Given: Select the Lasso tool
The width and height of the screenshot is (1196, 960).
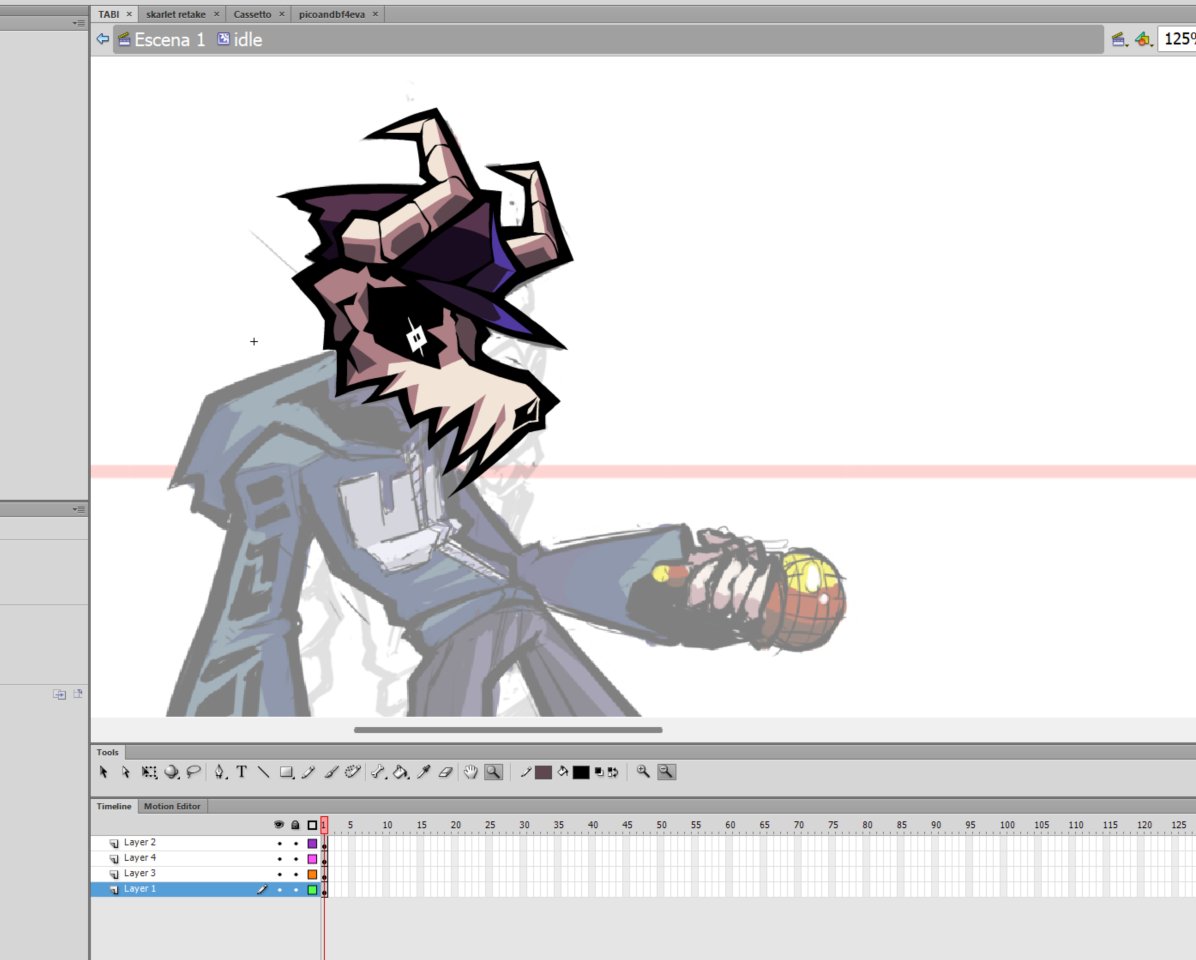Looking at the screenshot, I should (194, 772).
